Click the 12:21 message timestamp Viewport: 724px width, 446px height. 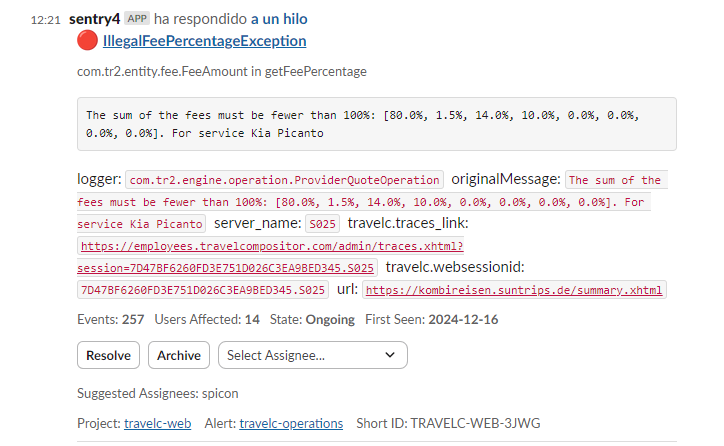(46, 20)
